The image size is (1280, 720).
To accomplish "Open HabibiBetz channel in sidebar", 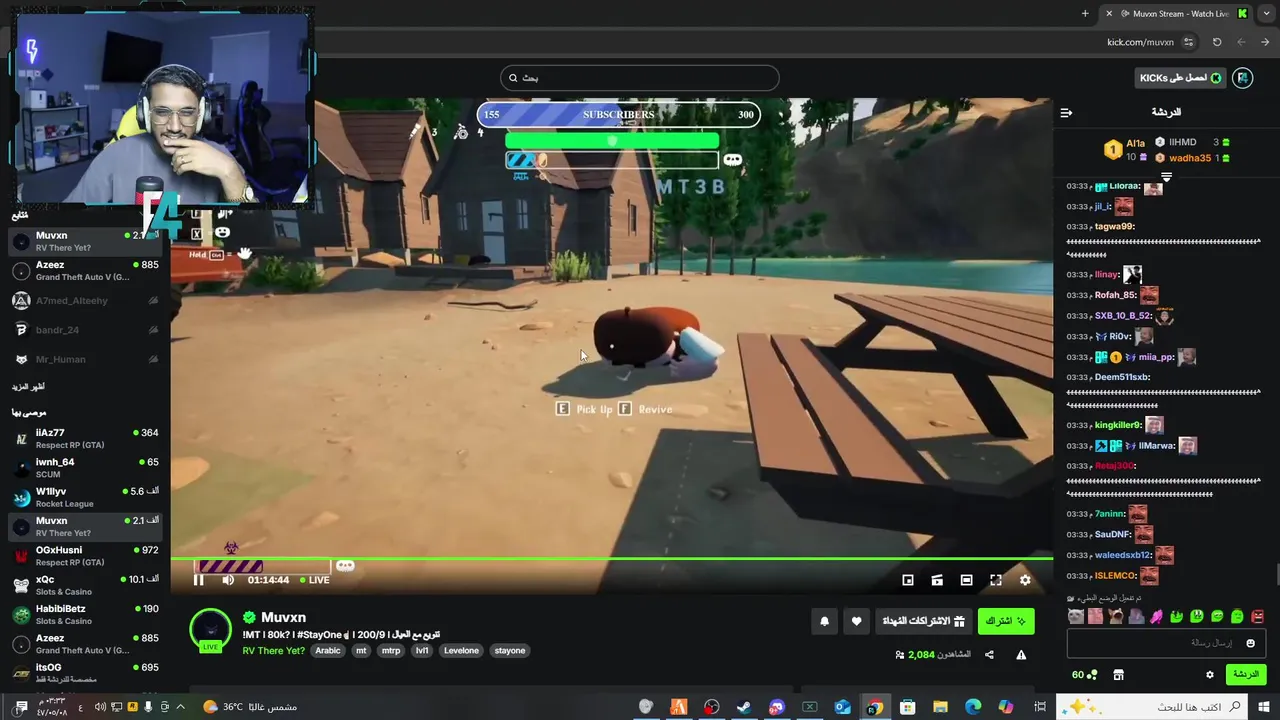I will pos(85,614).
